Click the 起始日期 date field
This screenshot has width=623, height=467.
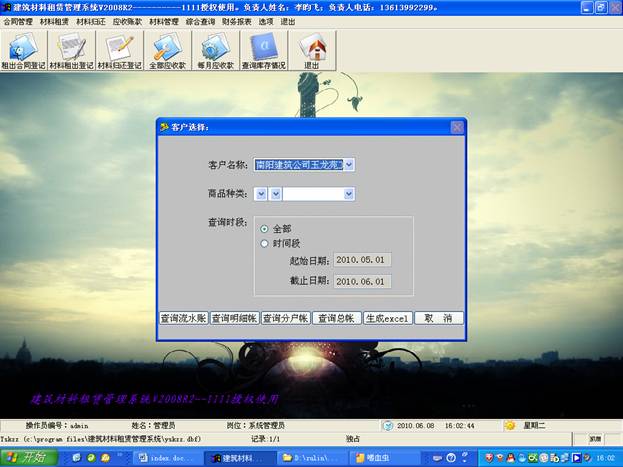(x=363, y=260)
